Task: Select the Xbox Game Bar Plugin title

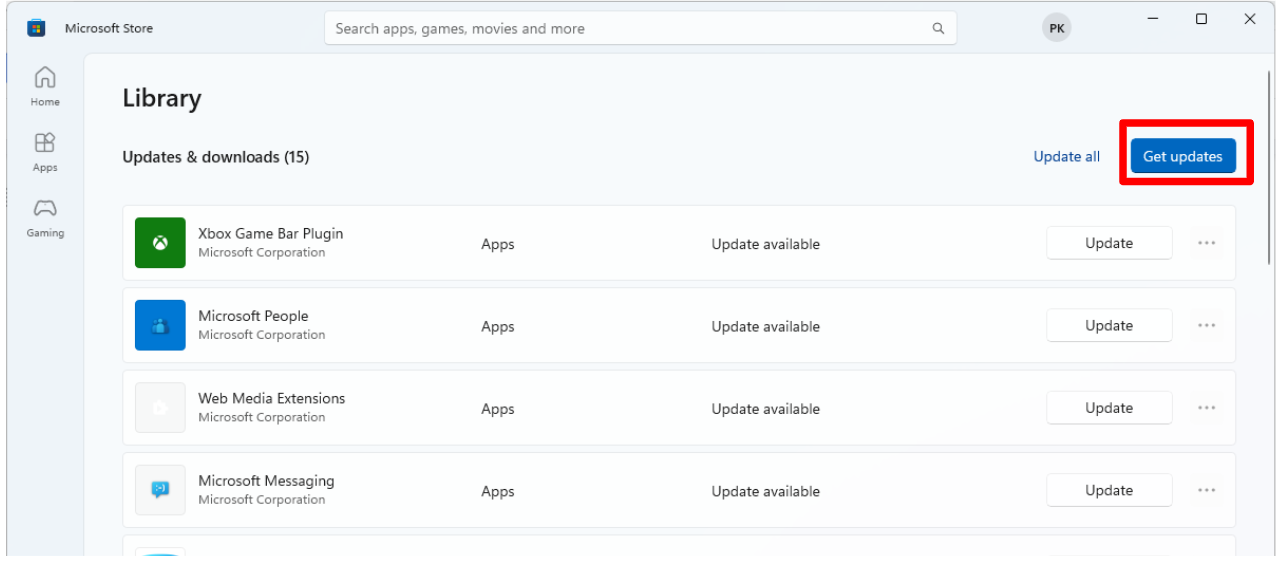Action: (x=271, y=234)
